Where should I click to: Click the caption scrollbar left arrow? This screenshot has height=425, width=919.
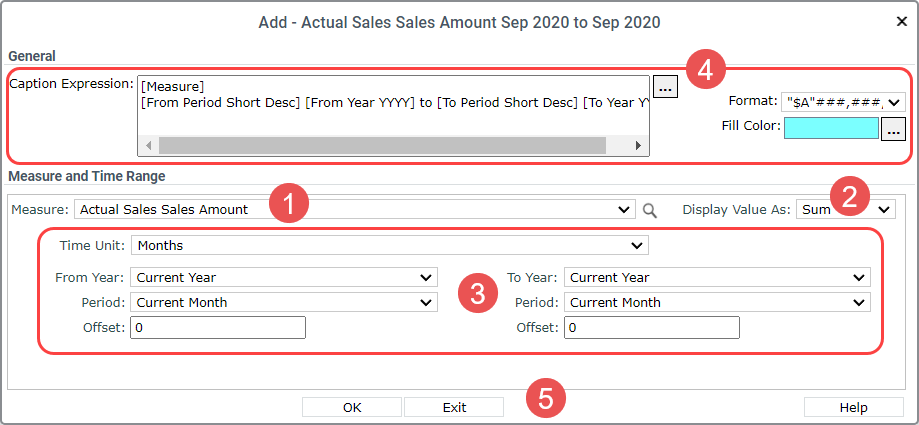pyautogui.click(x=148, y=145)
